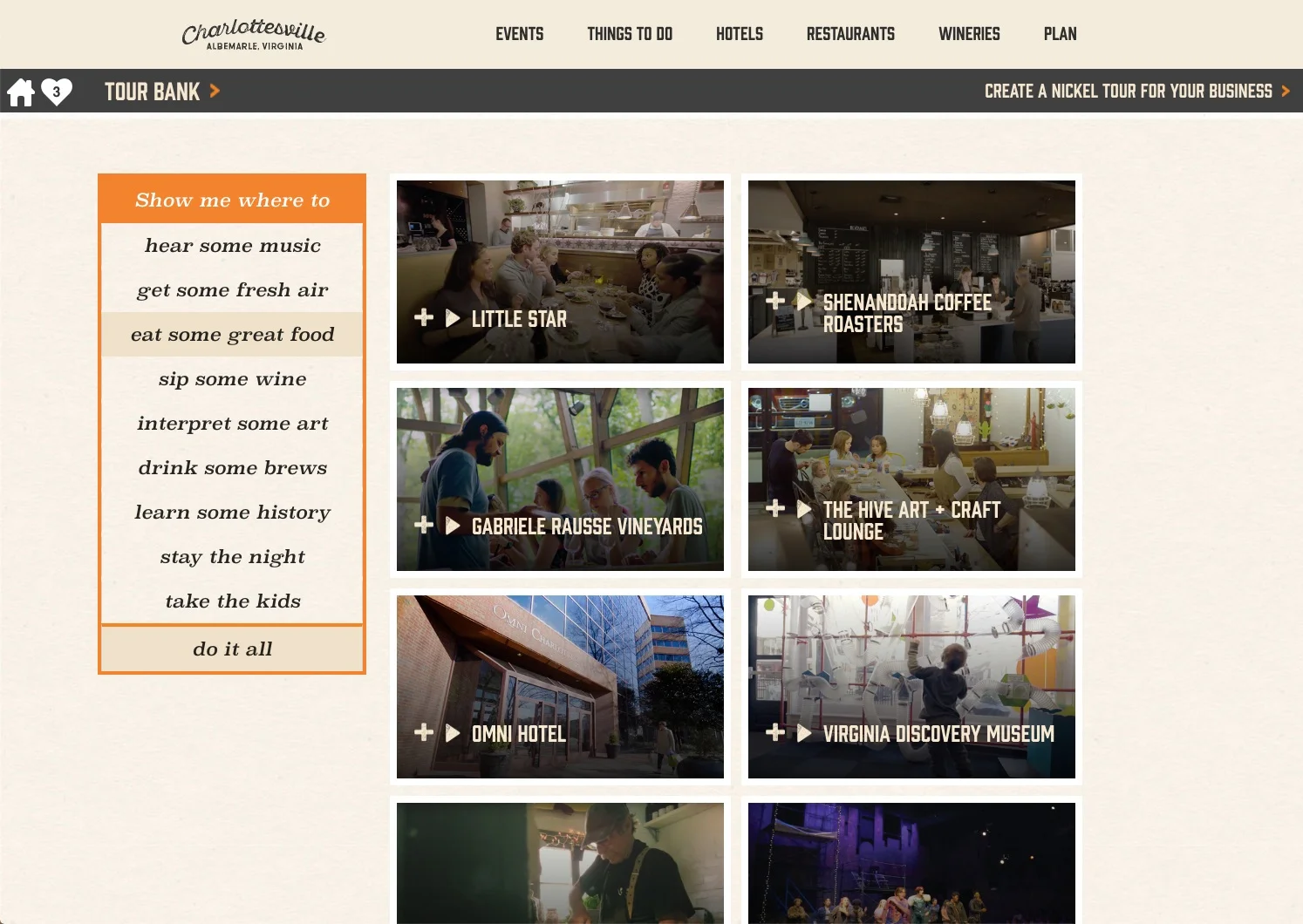This screenshot has width=1303, height=924.
Task: Click the Omni Hotel title text
Action: pos(519,734)
